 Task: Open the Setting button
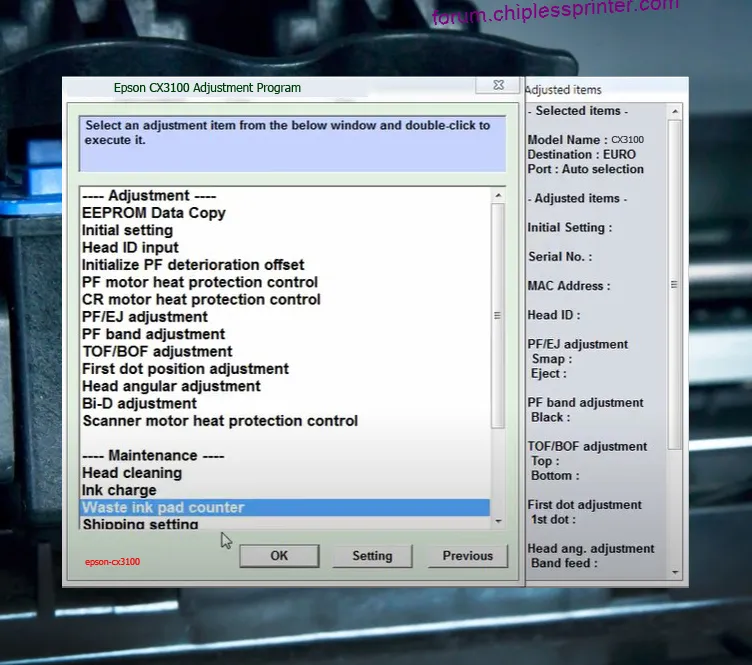372,556
